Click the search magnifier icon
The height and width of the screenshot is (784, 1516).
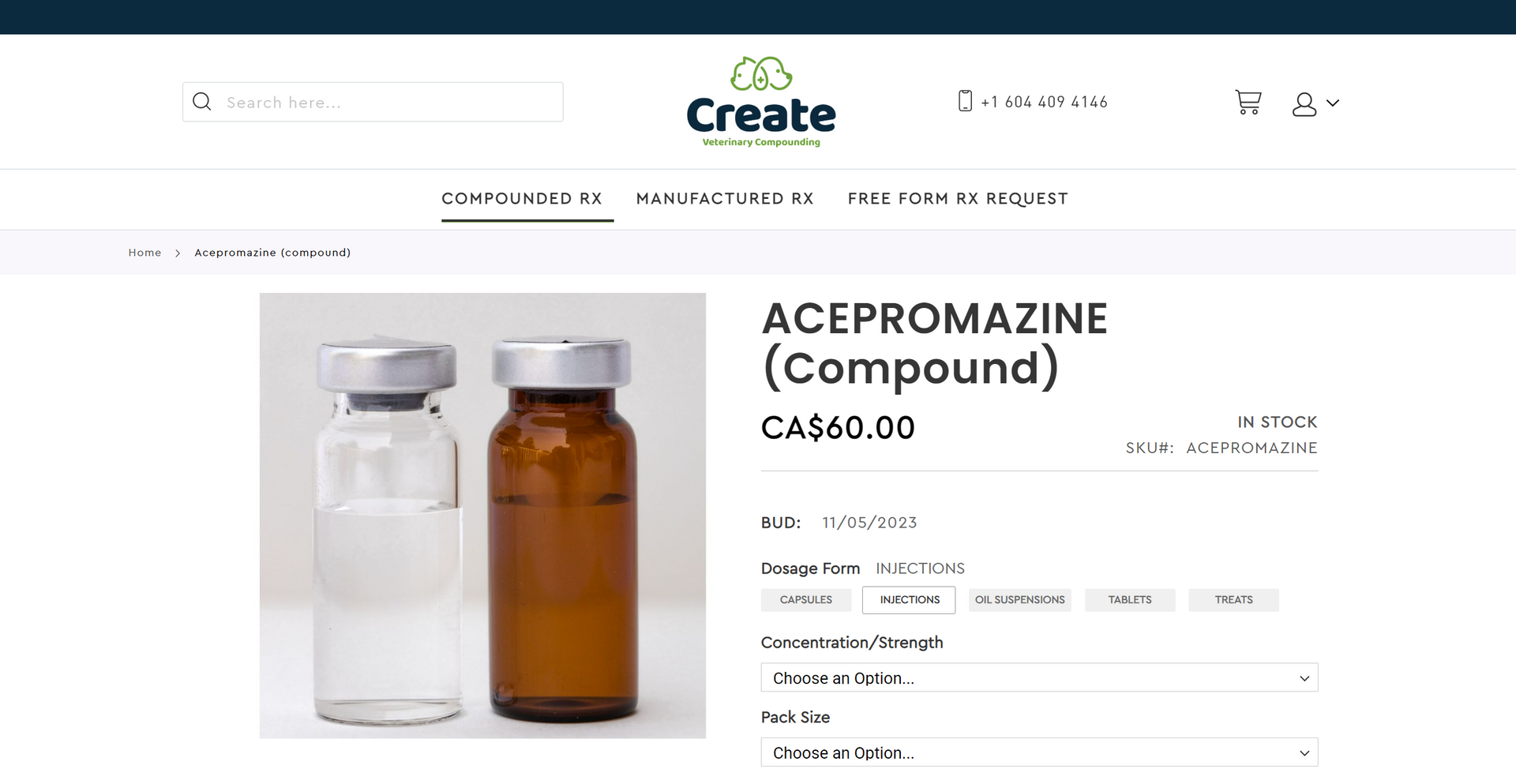(x=202, y=102)
